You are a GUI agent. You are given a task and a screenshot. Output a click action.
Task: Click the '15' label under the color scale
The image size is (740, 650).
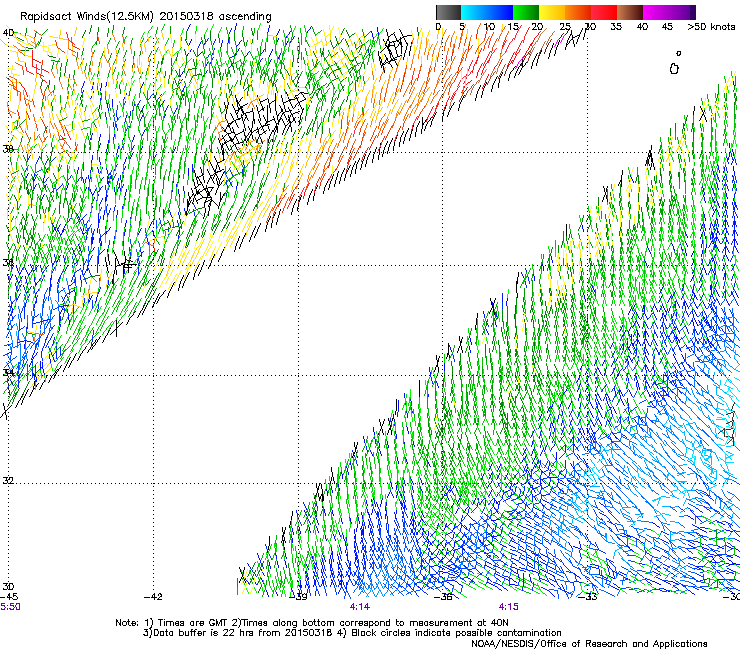513,27
